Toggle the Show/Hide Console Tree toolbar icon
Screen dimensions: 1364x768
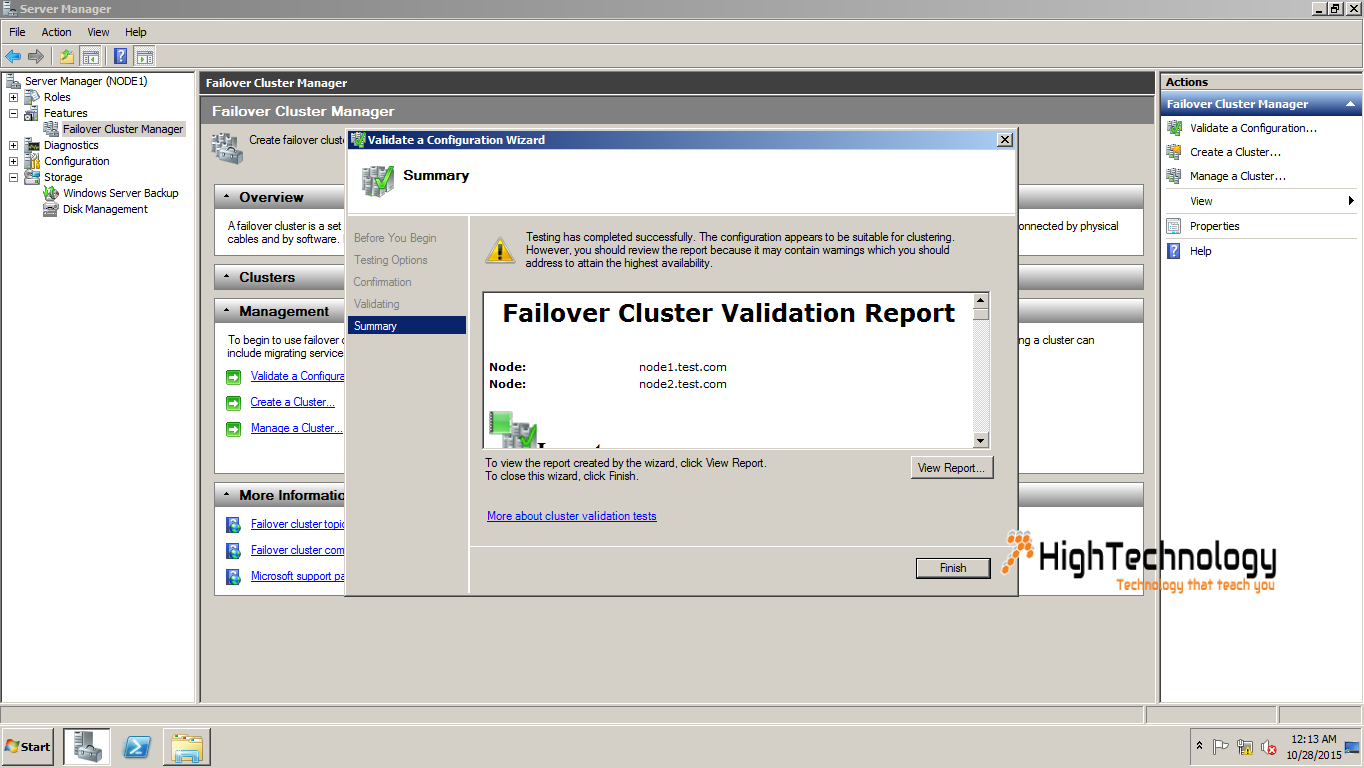[90, 56]
